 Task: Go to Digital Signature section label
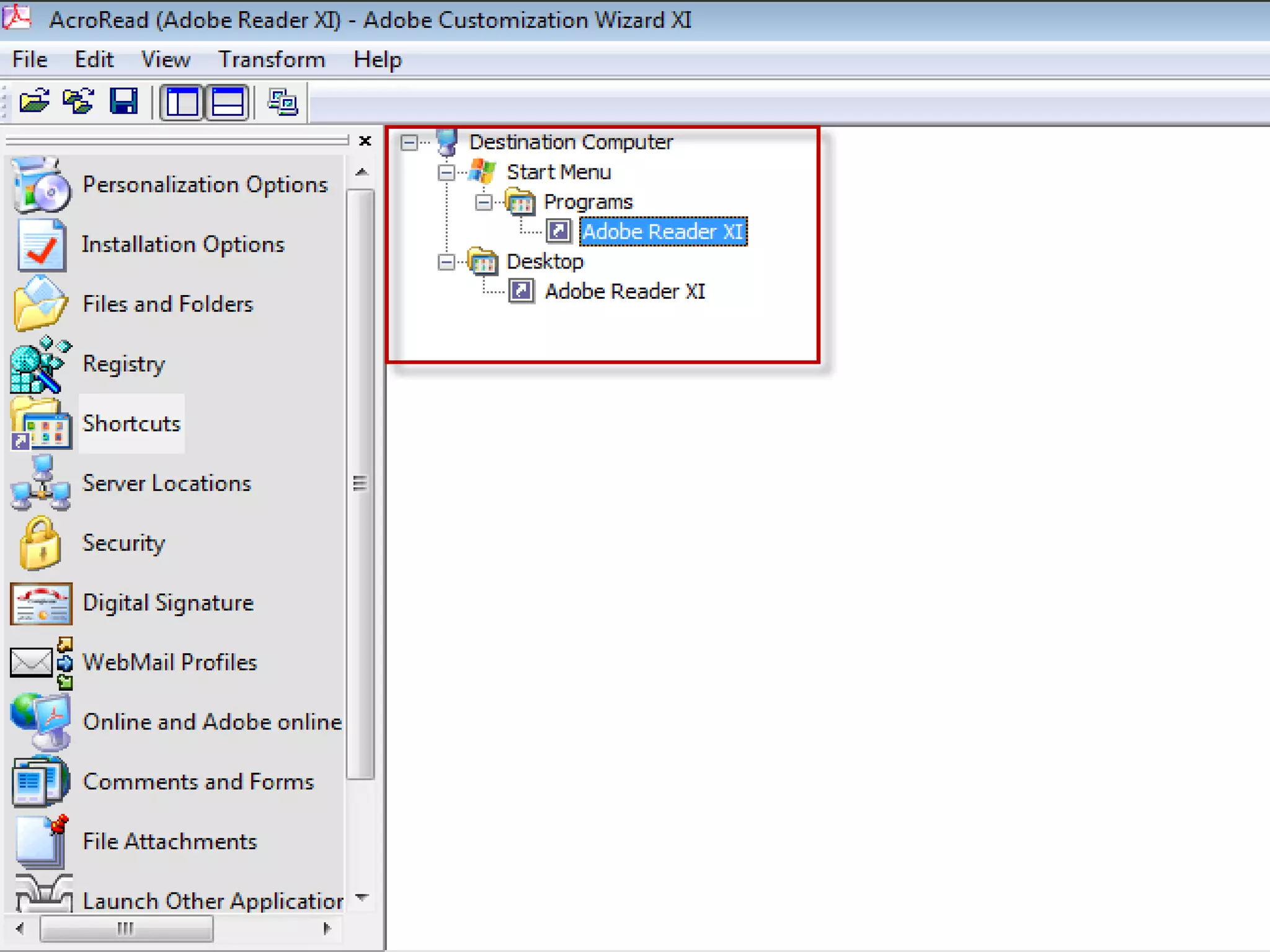(x=168, y=603)
